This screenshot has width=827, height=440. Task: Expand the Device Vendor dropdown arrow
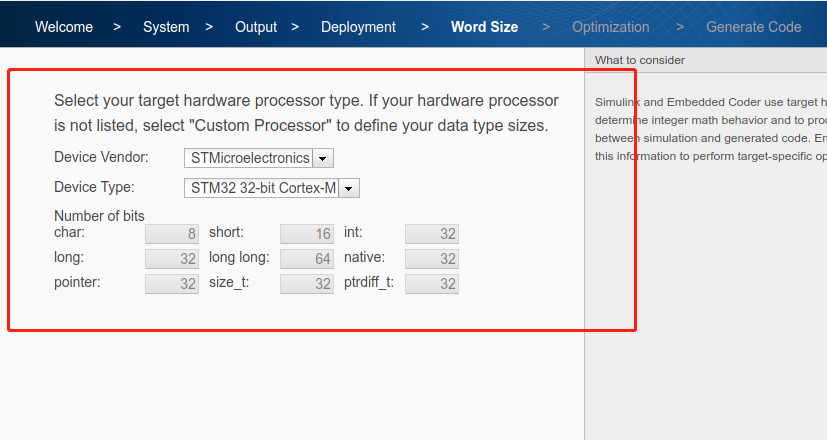323,158
